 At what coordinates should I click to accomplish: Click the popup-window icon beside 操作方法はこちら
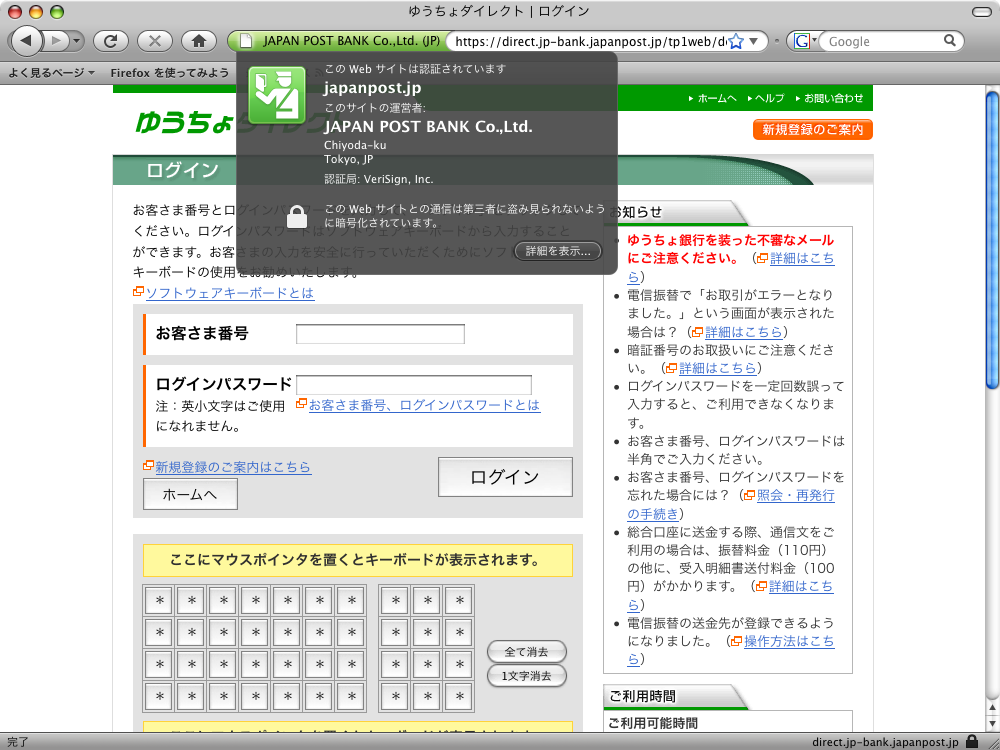737,641
